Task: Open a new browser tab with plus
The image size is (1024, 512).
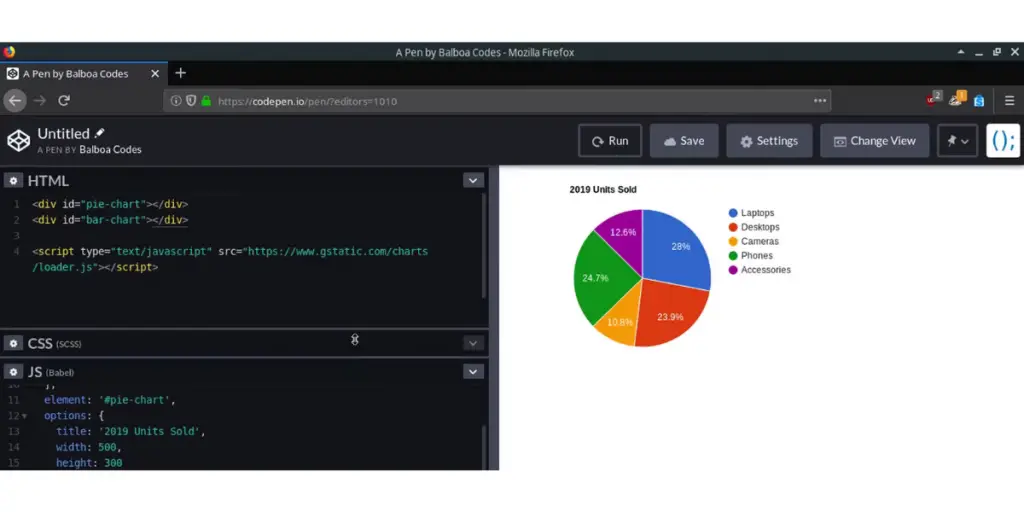Action: (181, 73)
